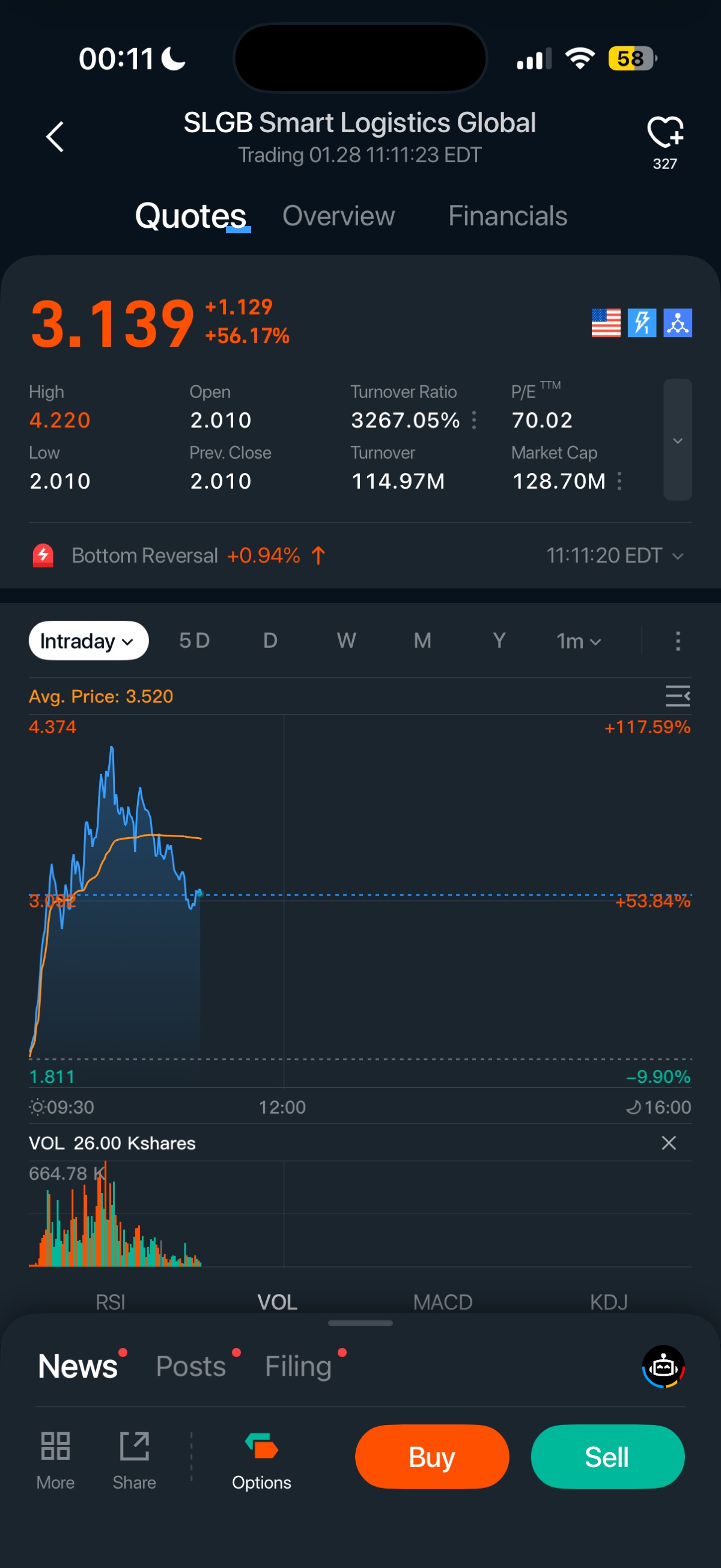Open chart settings three-dot menu
This screenshot has height=1568, width=721.
(678, 641)
